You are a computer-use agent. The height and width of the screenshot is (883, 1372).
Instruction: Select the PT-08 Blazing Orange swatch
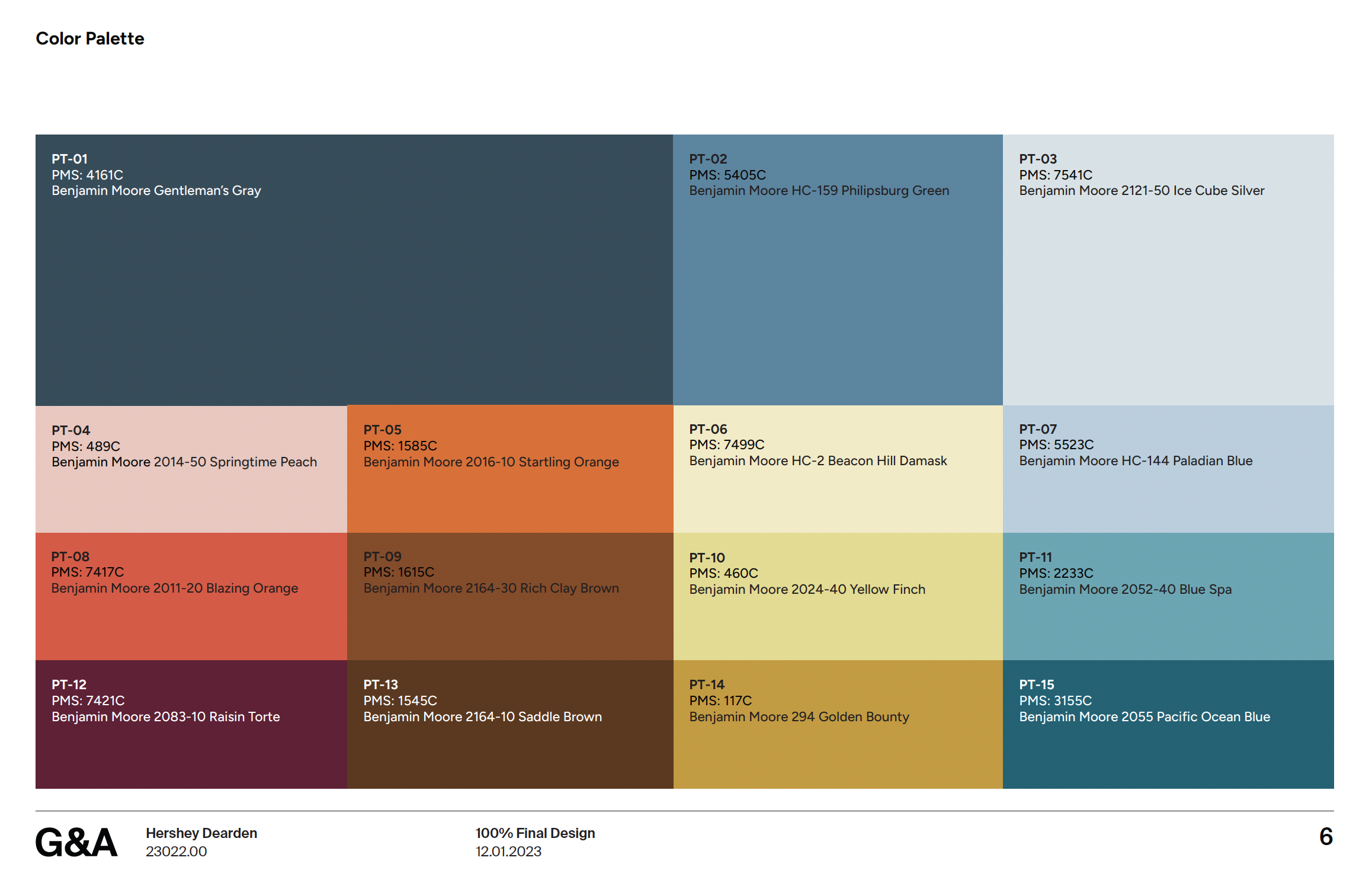[x=191, y=596]
